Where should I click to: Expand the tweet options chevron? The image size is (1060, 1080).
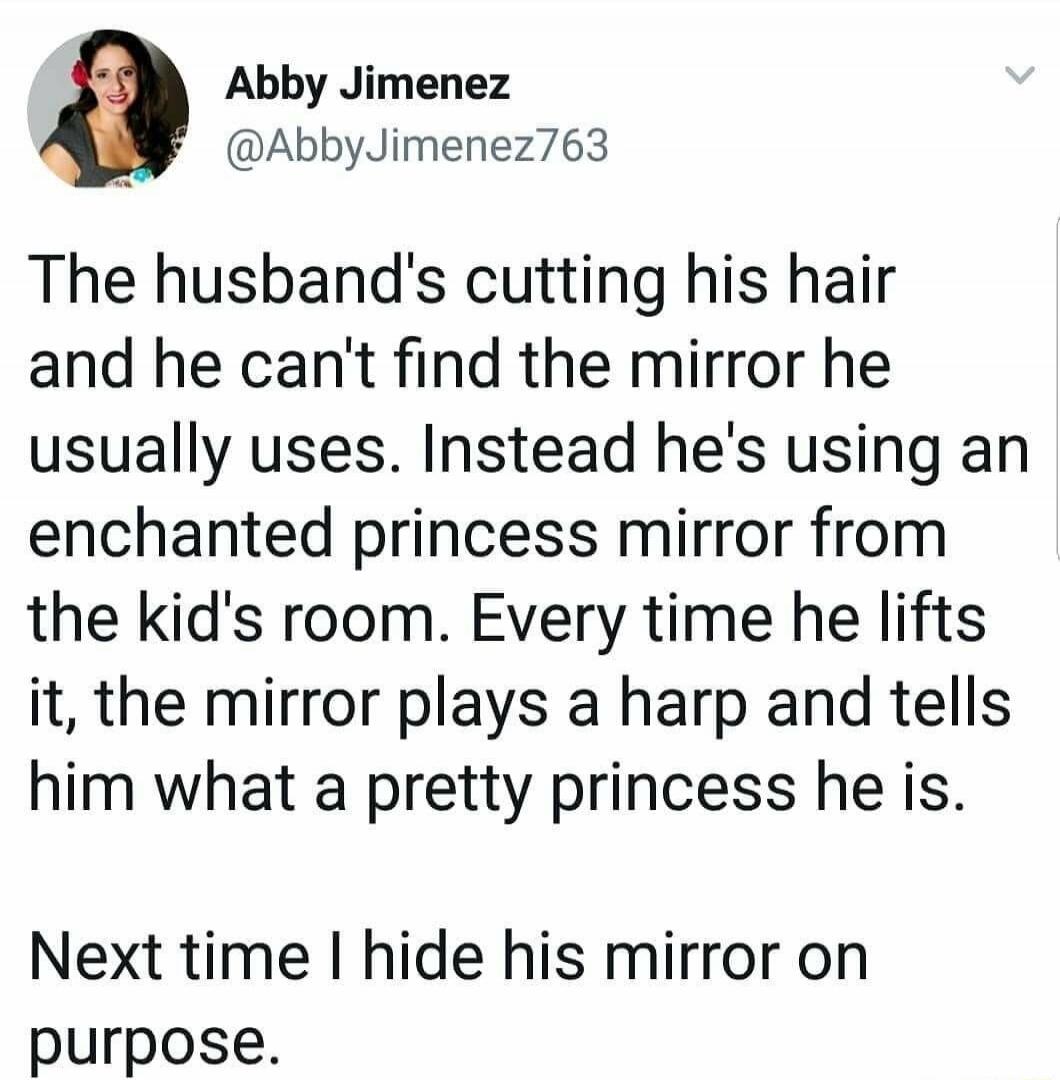pos(1019,74)
